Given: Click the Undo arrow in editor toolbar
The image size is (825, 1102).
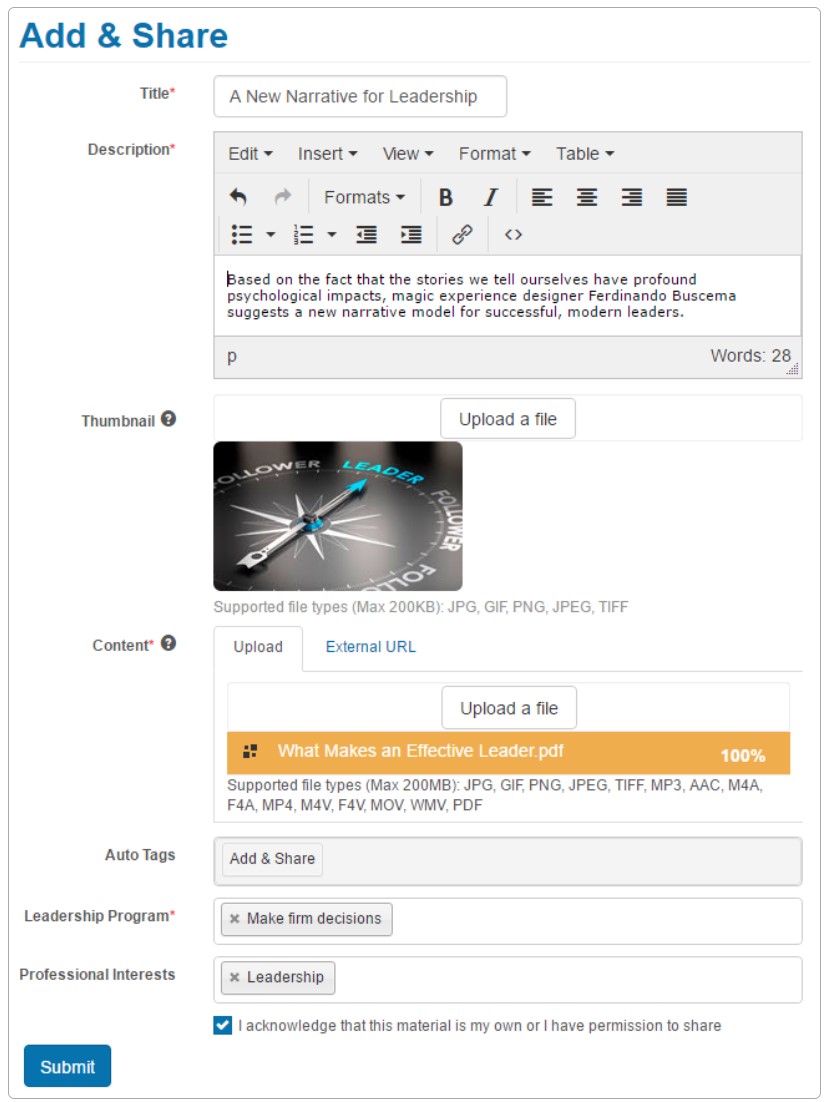Looking at the screenshot, I should tap(238, 197).
